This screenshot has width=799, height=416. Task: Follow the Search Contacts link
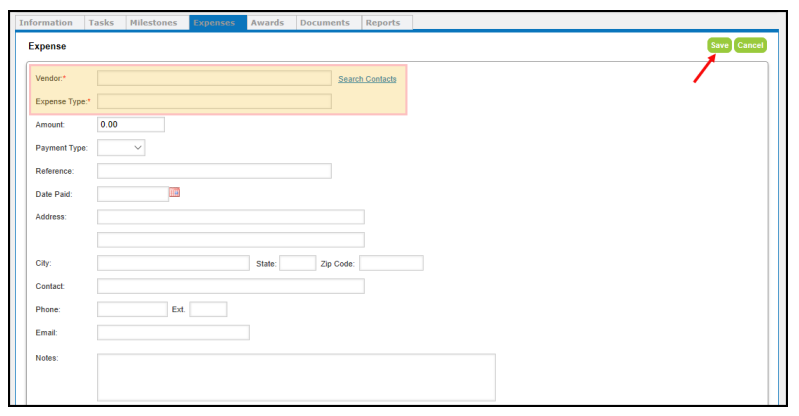[x=367, y=79]
